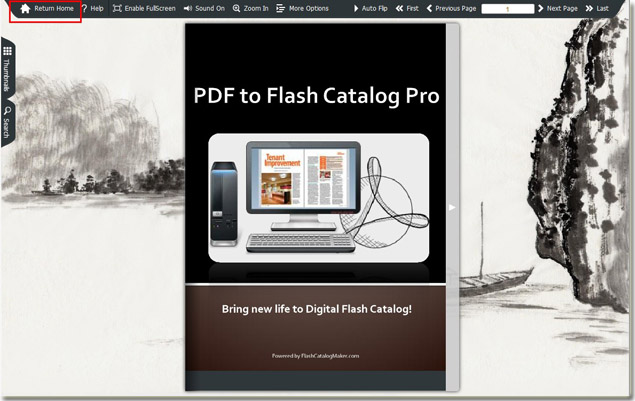Click the thumbnails grid icon
The width and height of the screenshot is (635, 401).
click(x=7, y=51)
